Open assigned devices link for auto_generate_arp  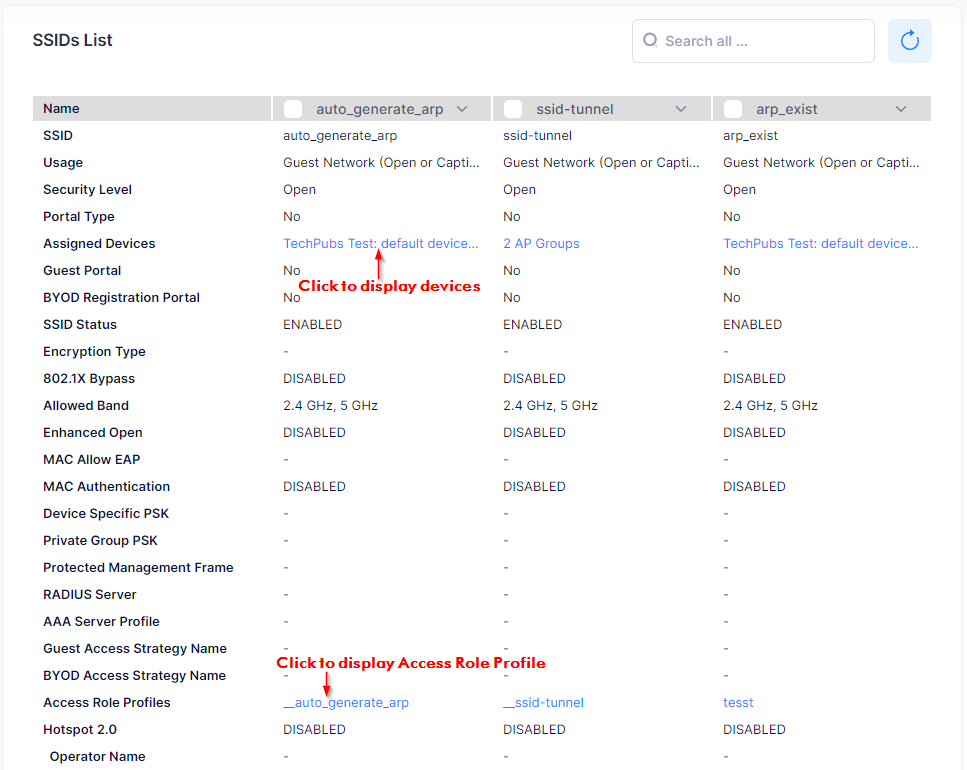(381, 244)
